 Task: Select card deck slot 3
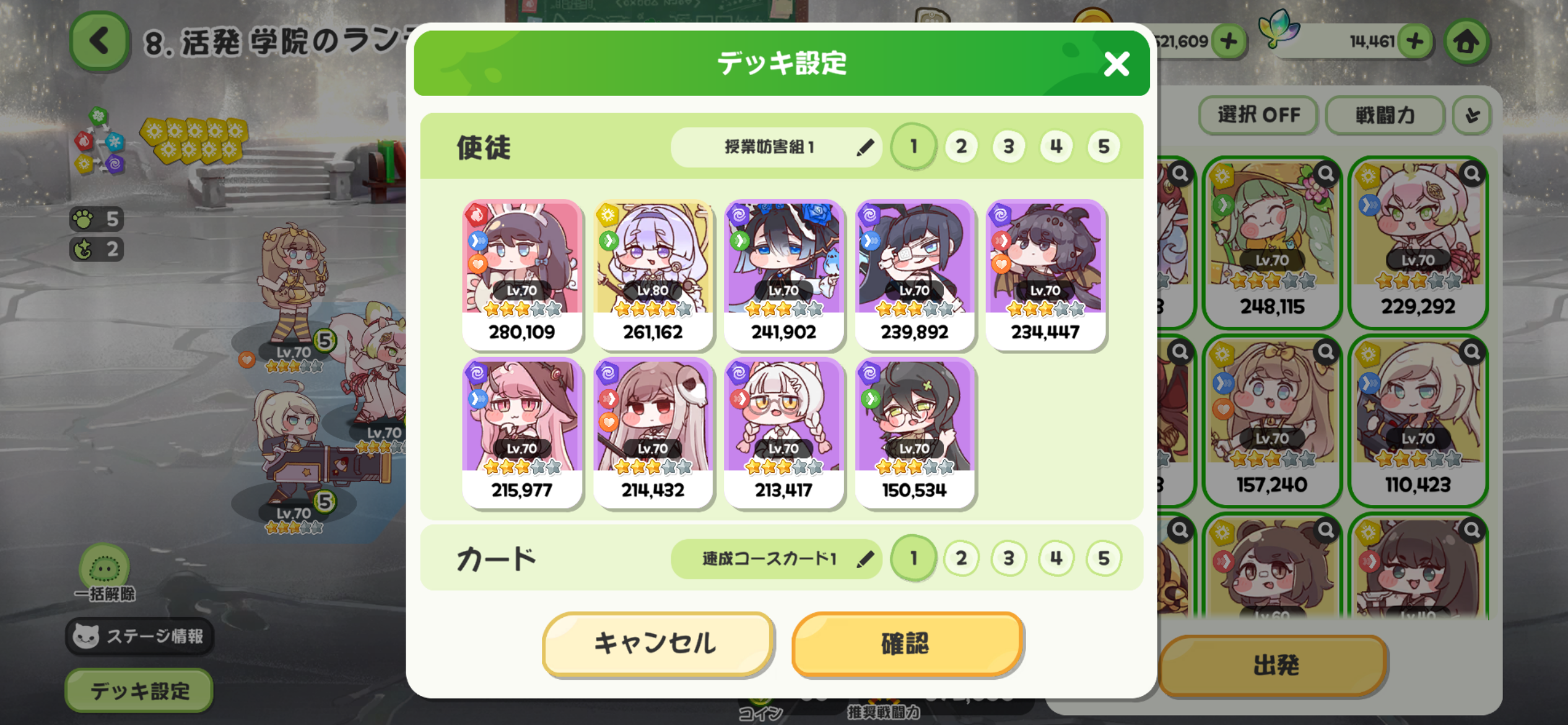(x=1009, y=558)
